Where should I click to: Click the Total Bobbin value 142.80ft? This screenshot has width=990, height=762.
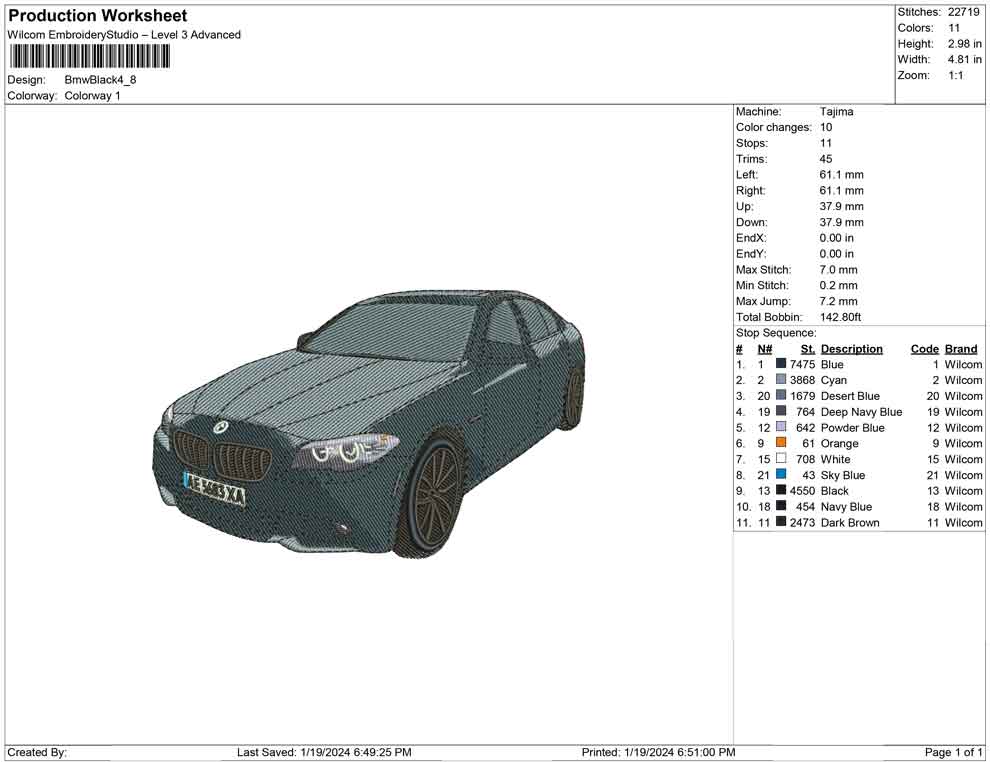click(840, 317)
